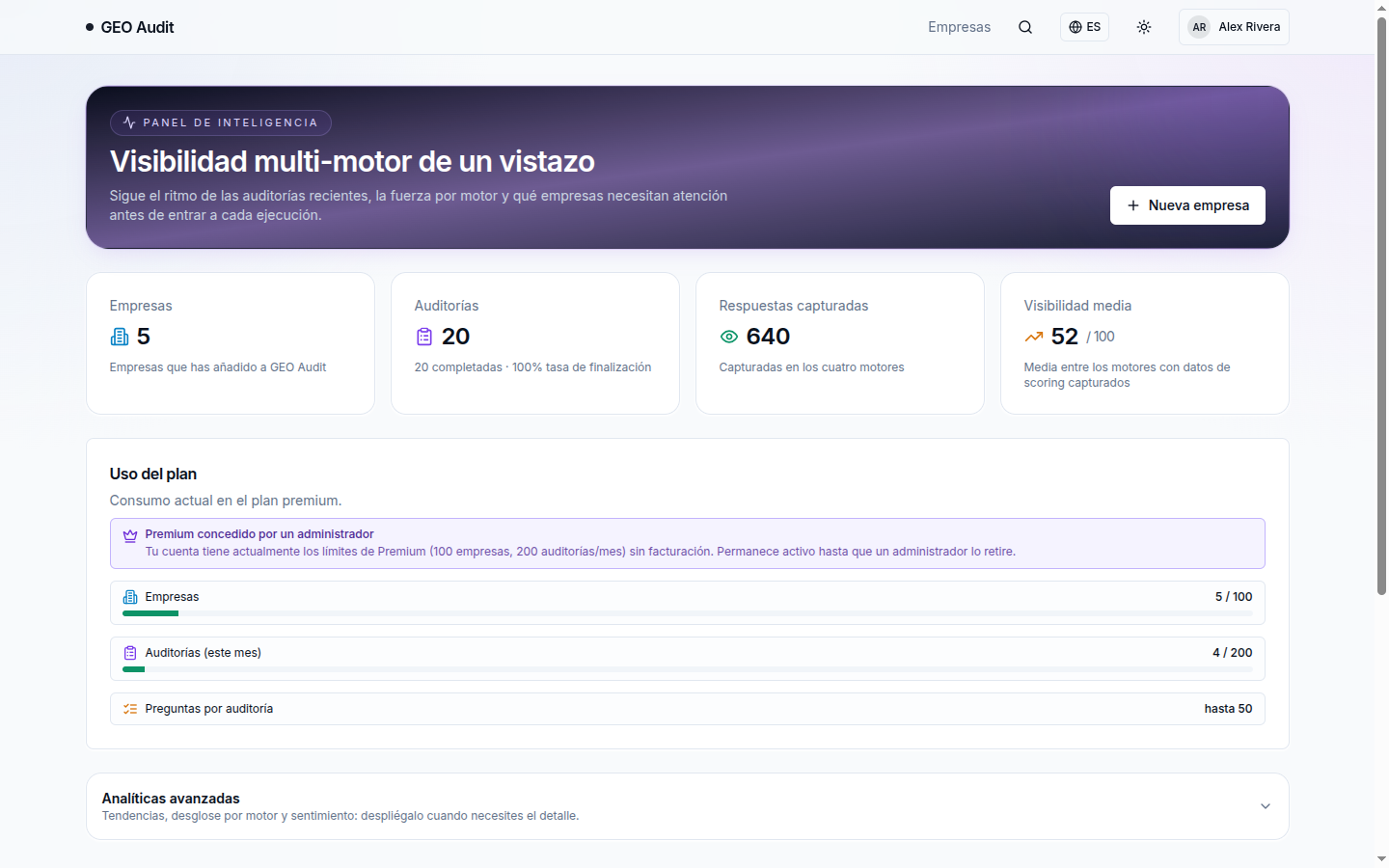This screenshot has height=868, width=1389.
Task: Click the building icon in Empresas card
Action: tap(120, 337)
